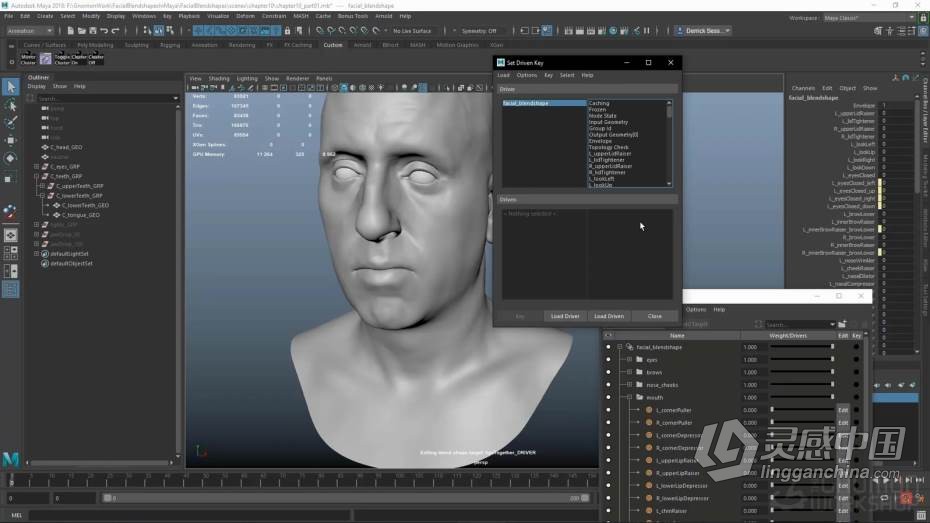Click Close button in Set Driven Key
This screenshot has width=930, height=523.
[x=654, y=316]
